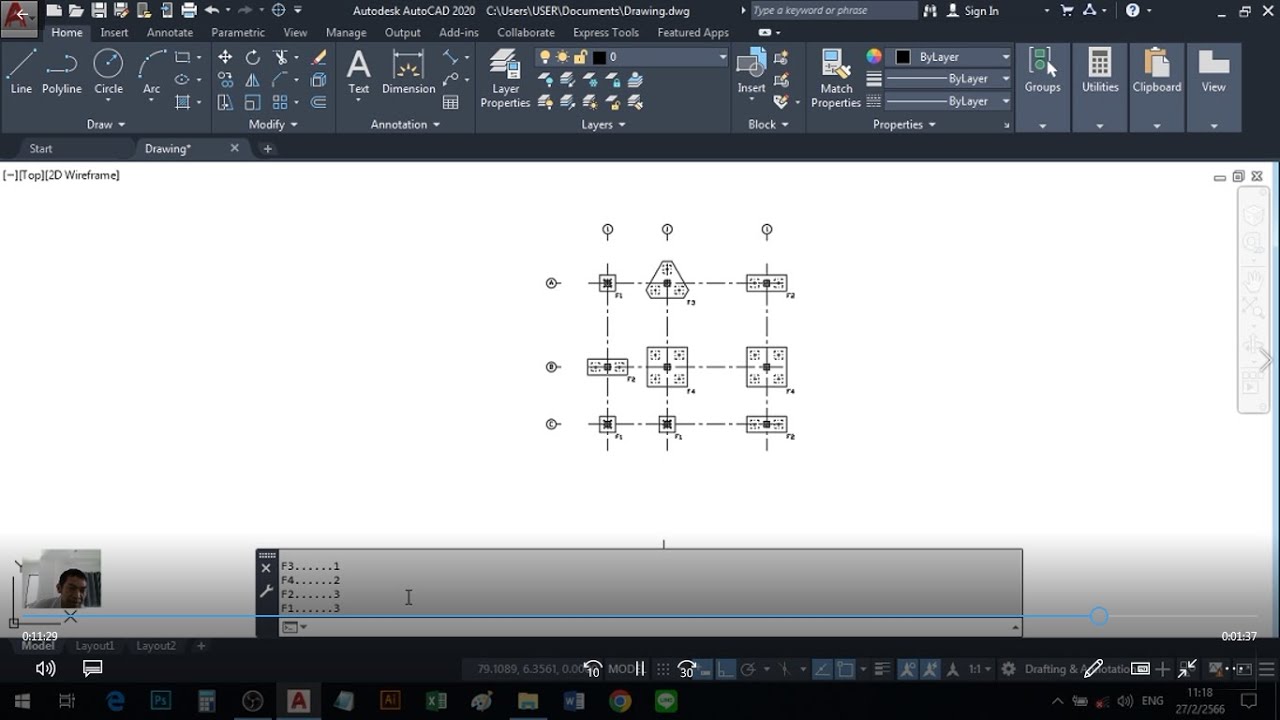Click the Plot printer icon
The height and width of the screenshot is (720, 1280).
[x=189, y=11]
